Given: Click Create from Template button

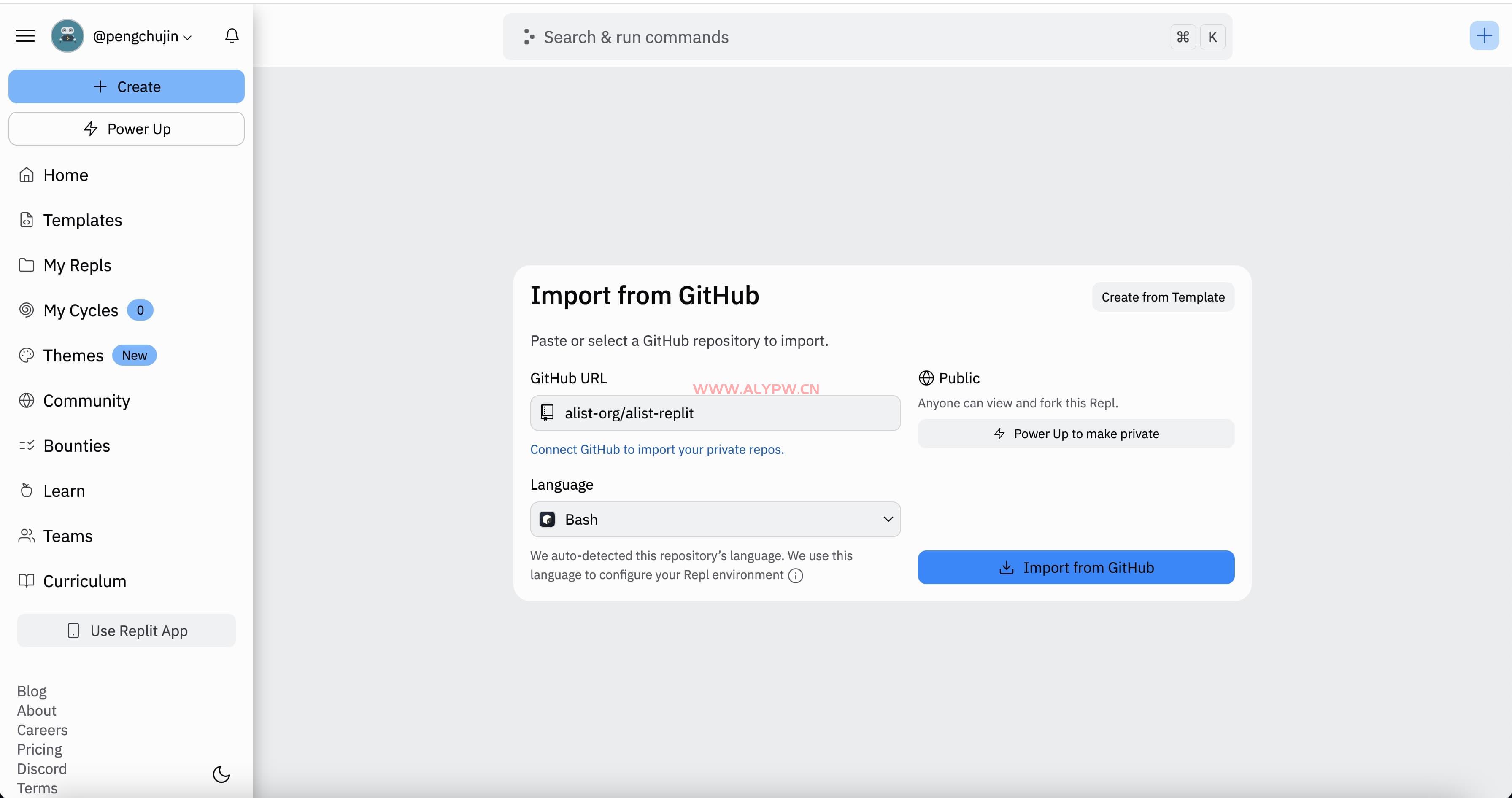Looking at the screenshot, I should [1163, 297].
